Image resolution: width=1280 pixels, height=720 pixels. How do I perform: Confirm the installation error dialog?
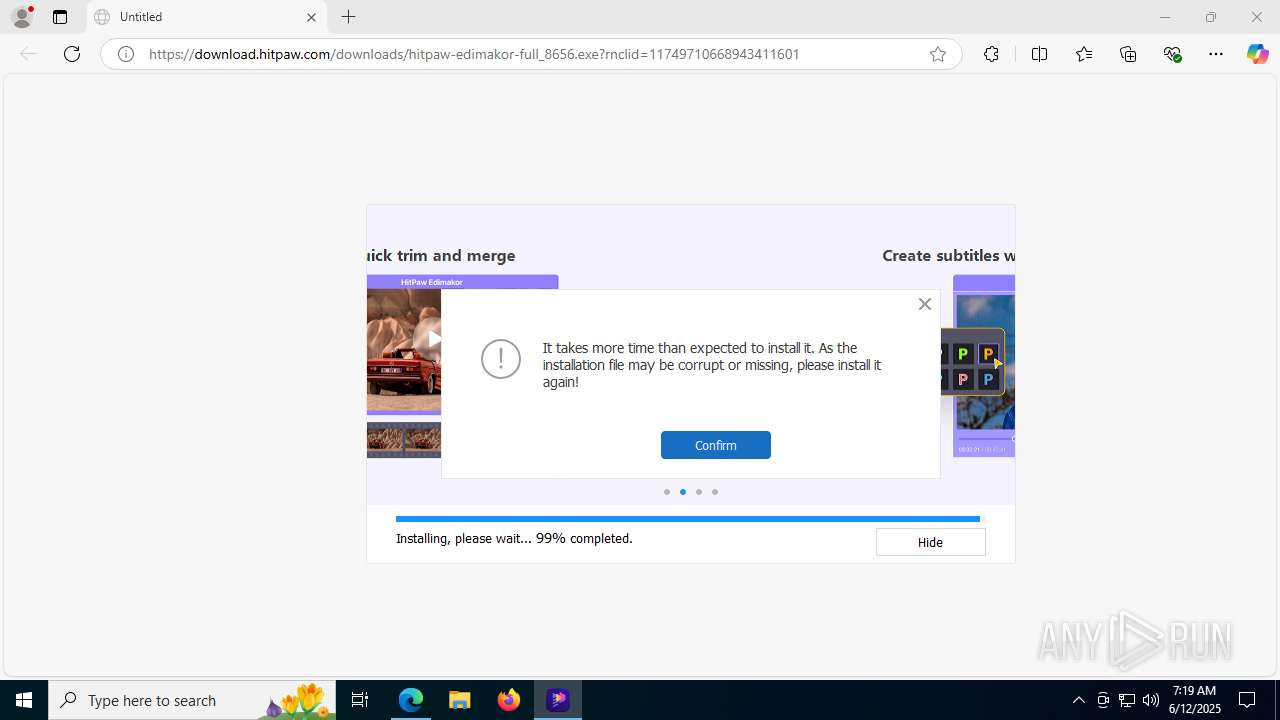tap(715, 445)
